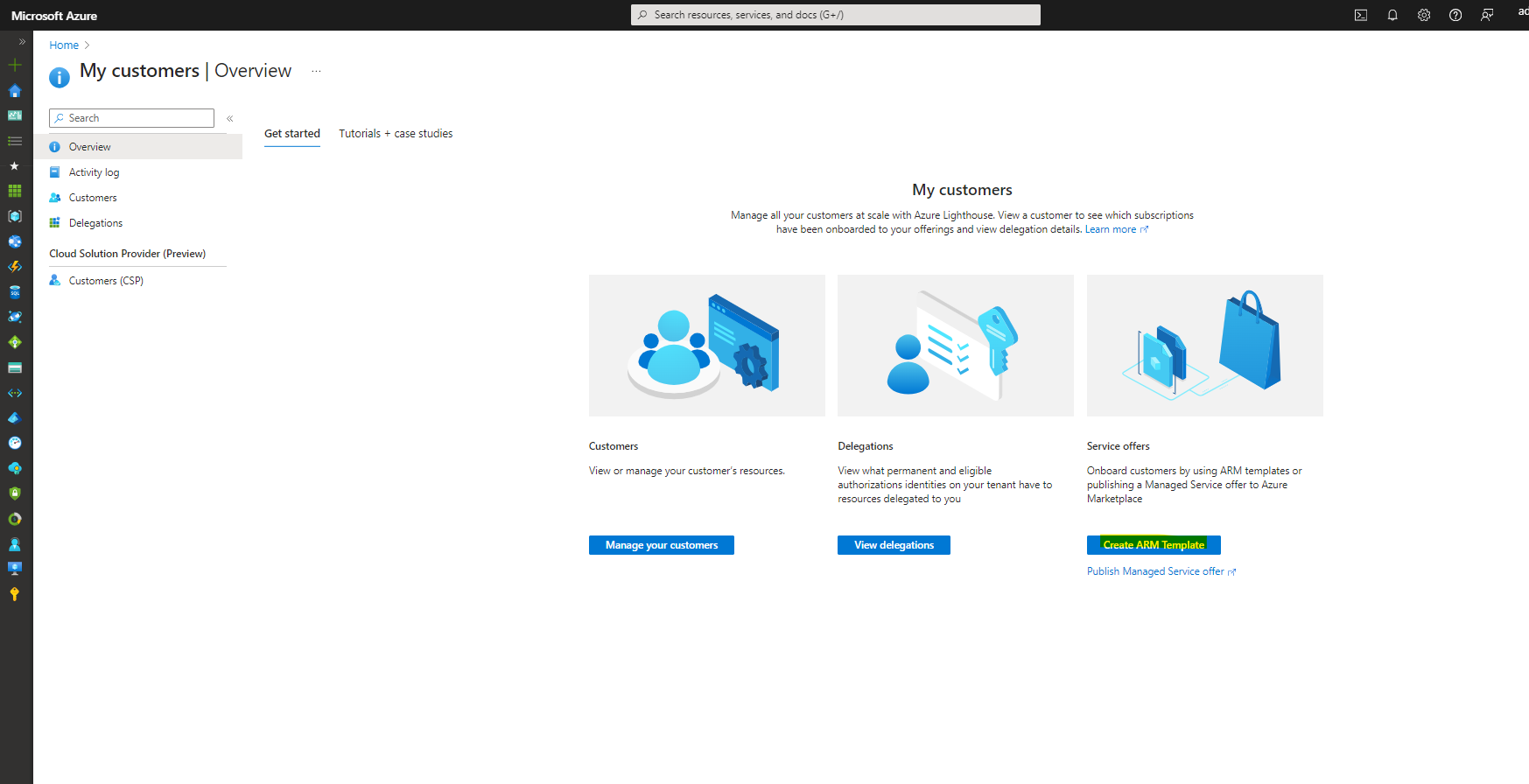
Task: Open the Function App lightning bolt icon
Action: [15, 267]
